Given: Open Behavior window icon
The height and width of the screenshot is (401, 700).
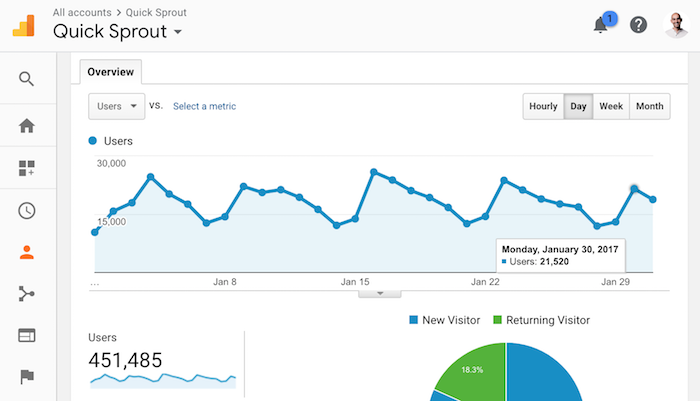Looking at the screenshot, I should (x=27, y=335).
